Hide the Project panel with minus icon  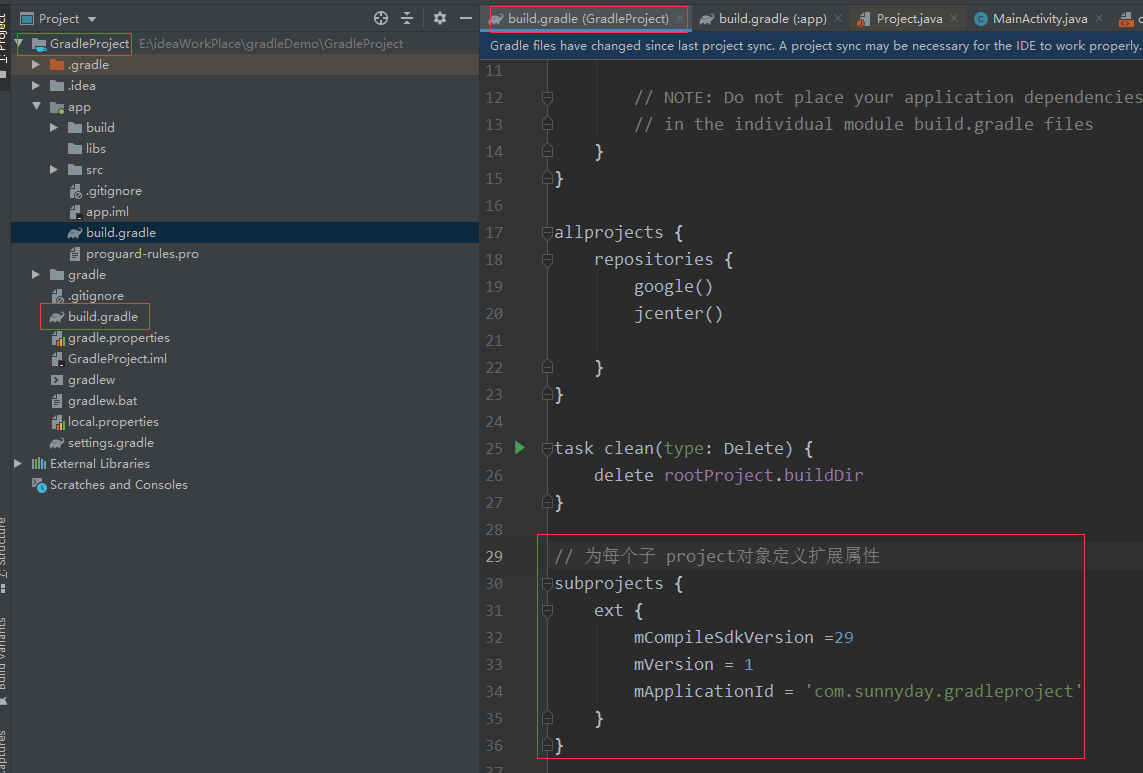[466, 18]
